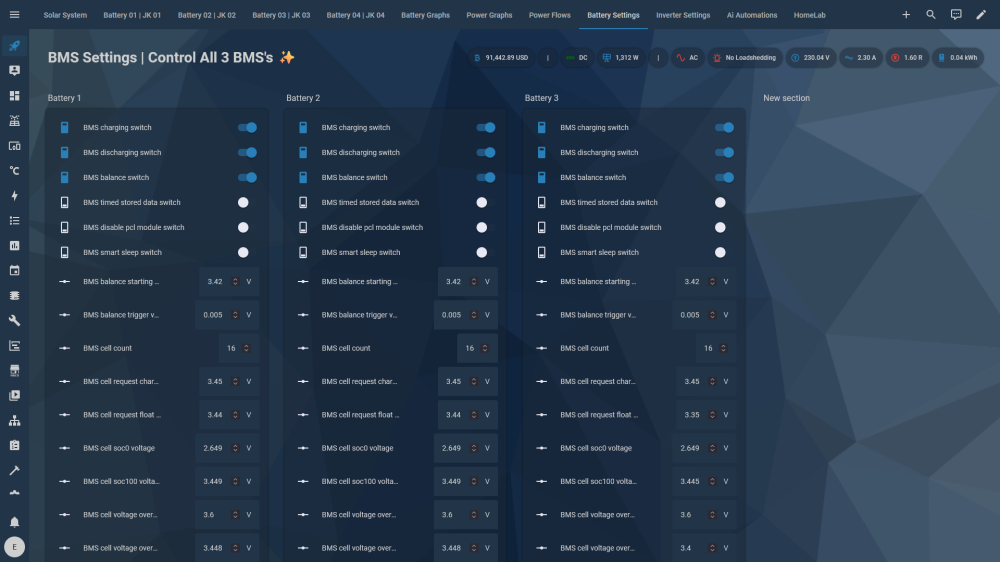Open the HomeLab tab
The width and height of the screenshot is (1000, 562).
point(809,15)
